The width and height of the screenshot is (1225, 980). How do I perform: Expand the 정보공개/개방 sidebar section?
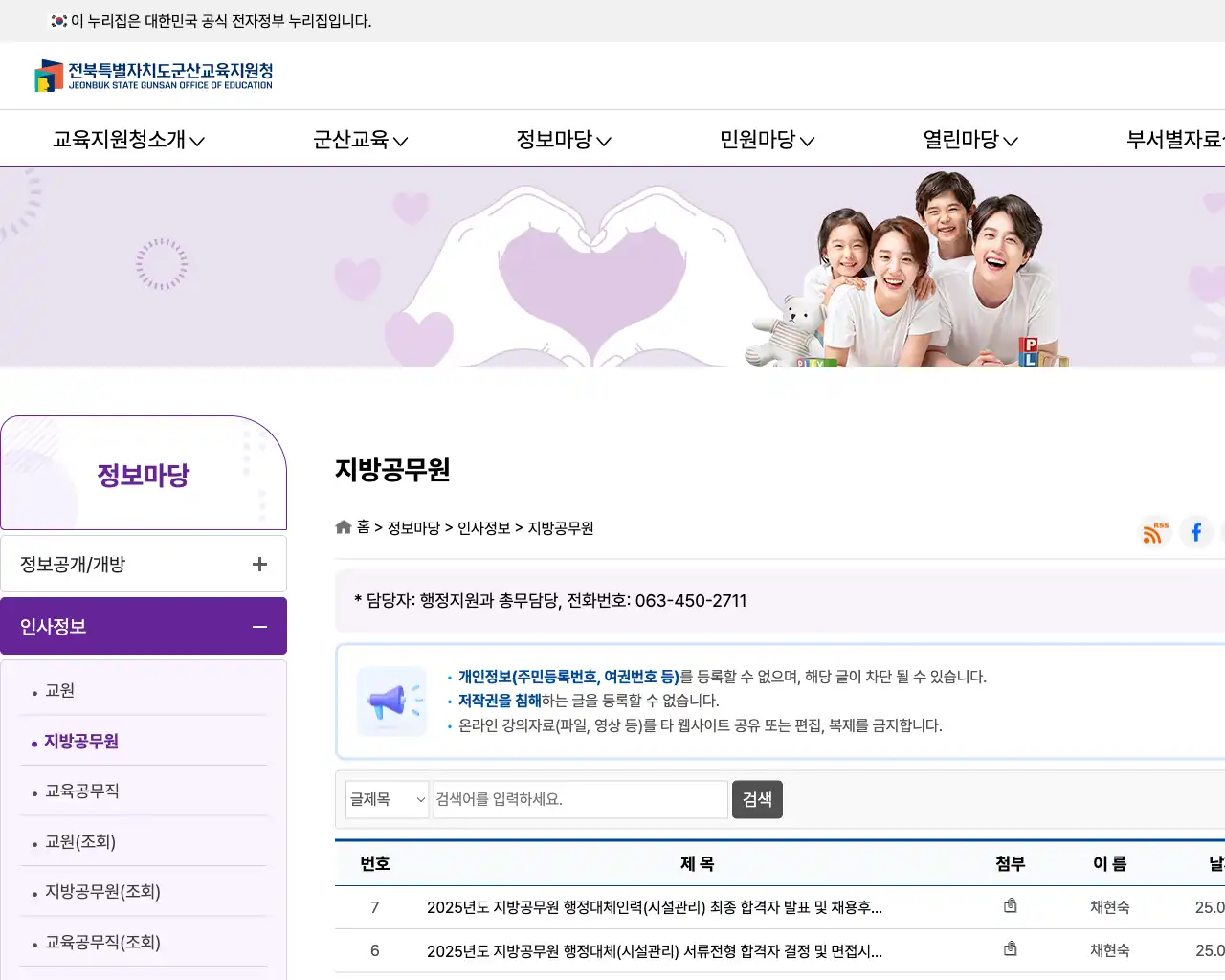tap(258, 564)
